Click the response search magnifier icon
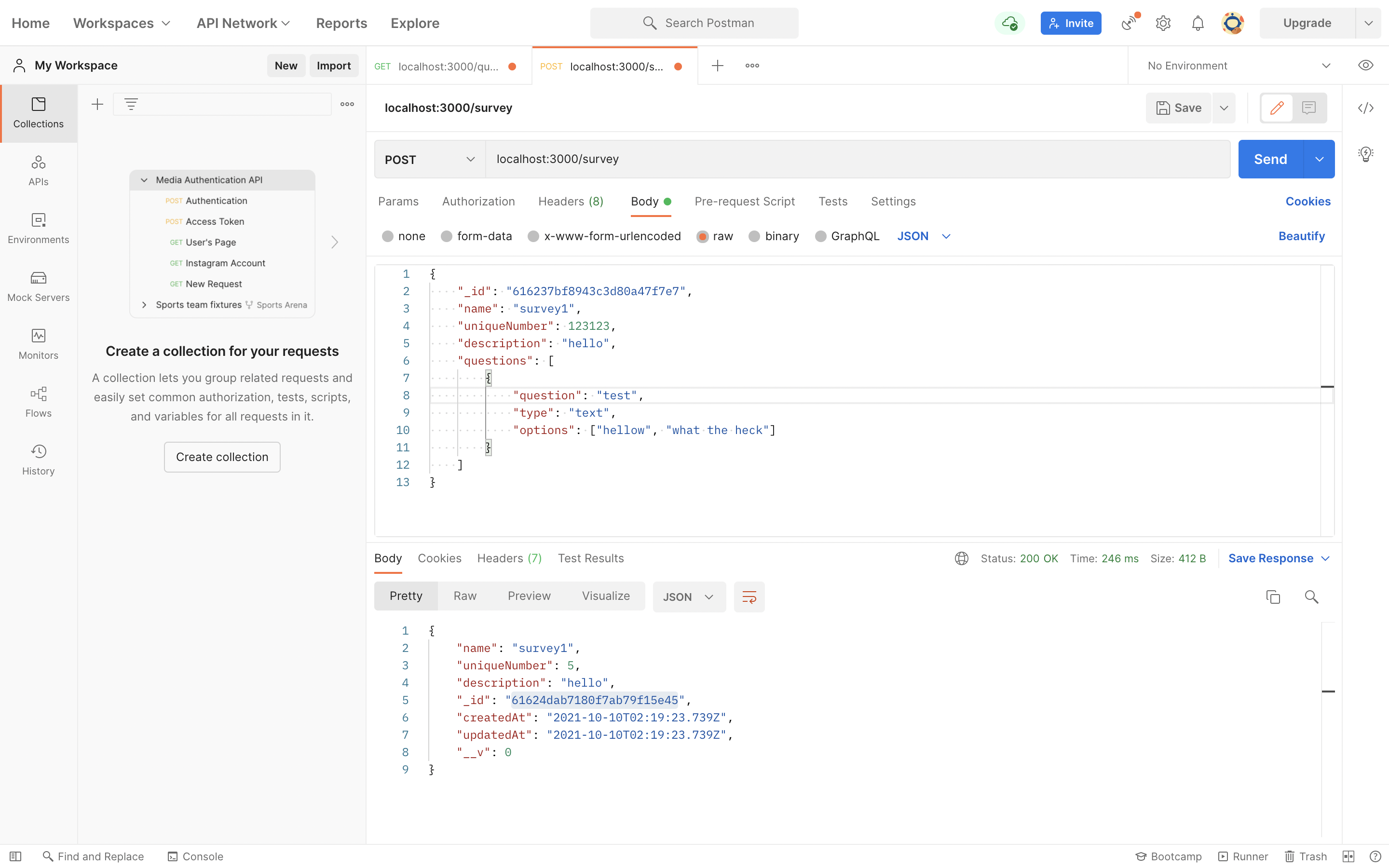The width and height of the screenshot is (1389, 868). pyautogui.click(x=1311, y=597)
